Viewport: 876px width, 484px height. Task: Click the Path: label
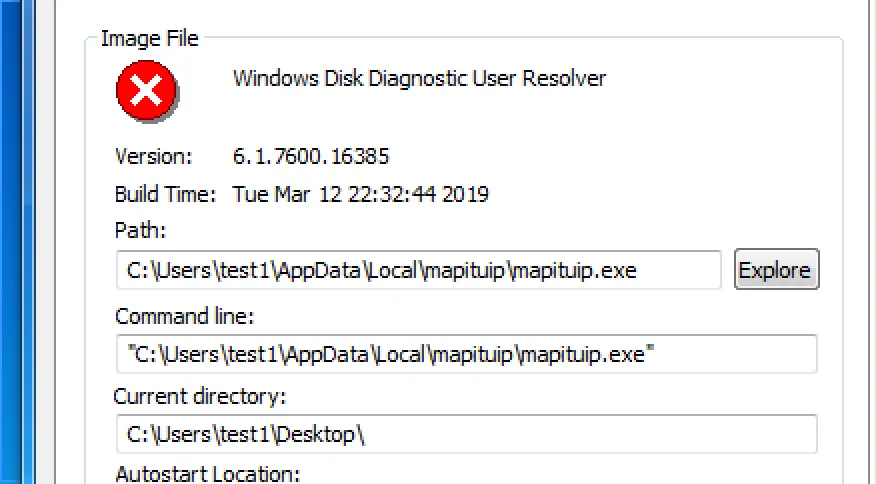tap(140, 231)
